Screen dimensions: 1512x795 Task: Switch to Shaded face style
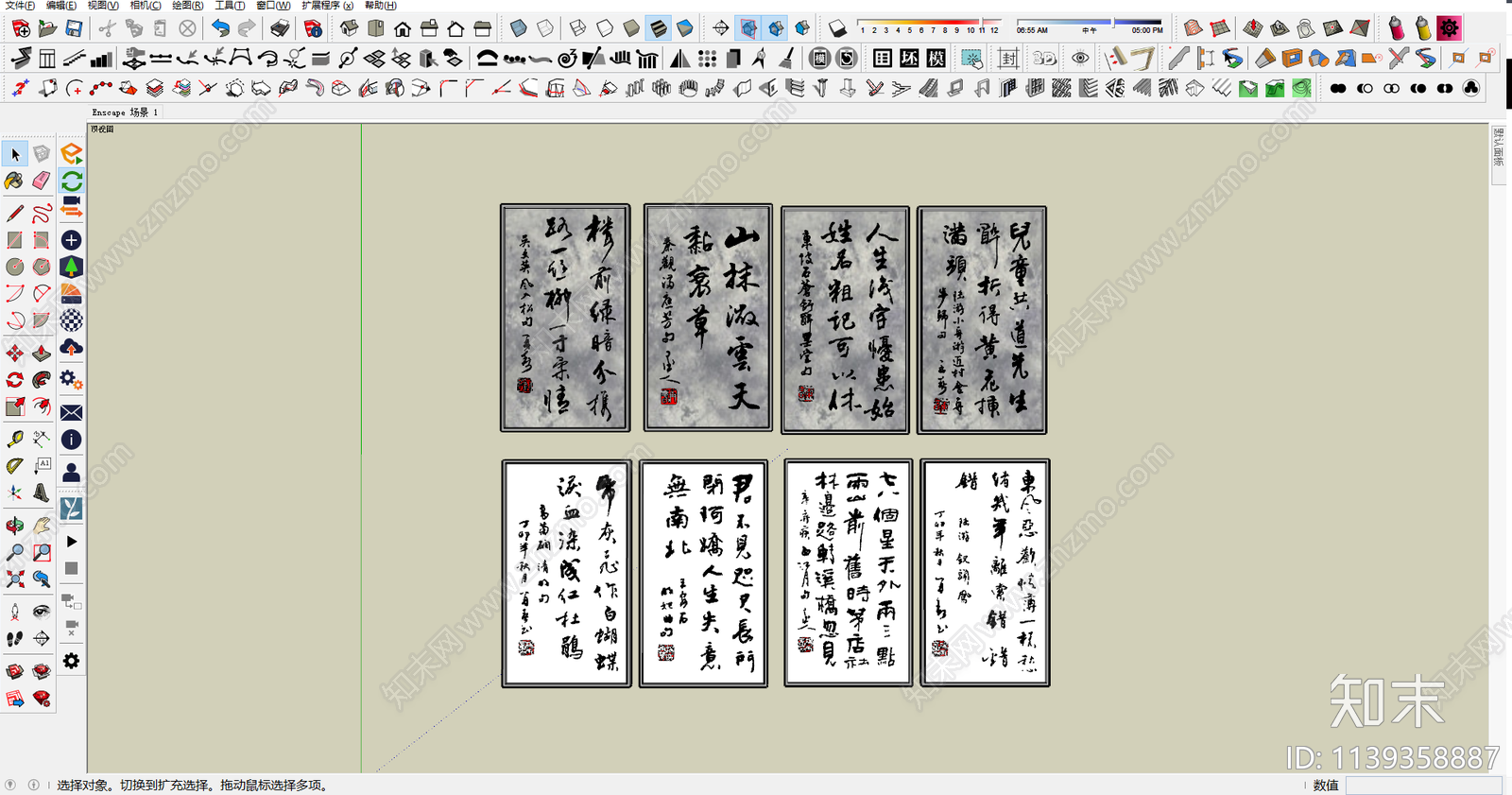tap(631, 28)
